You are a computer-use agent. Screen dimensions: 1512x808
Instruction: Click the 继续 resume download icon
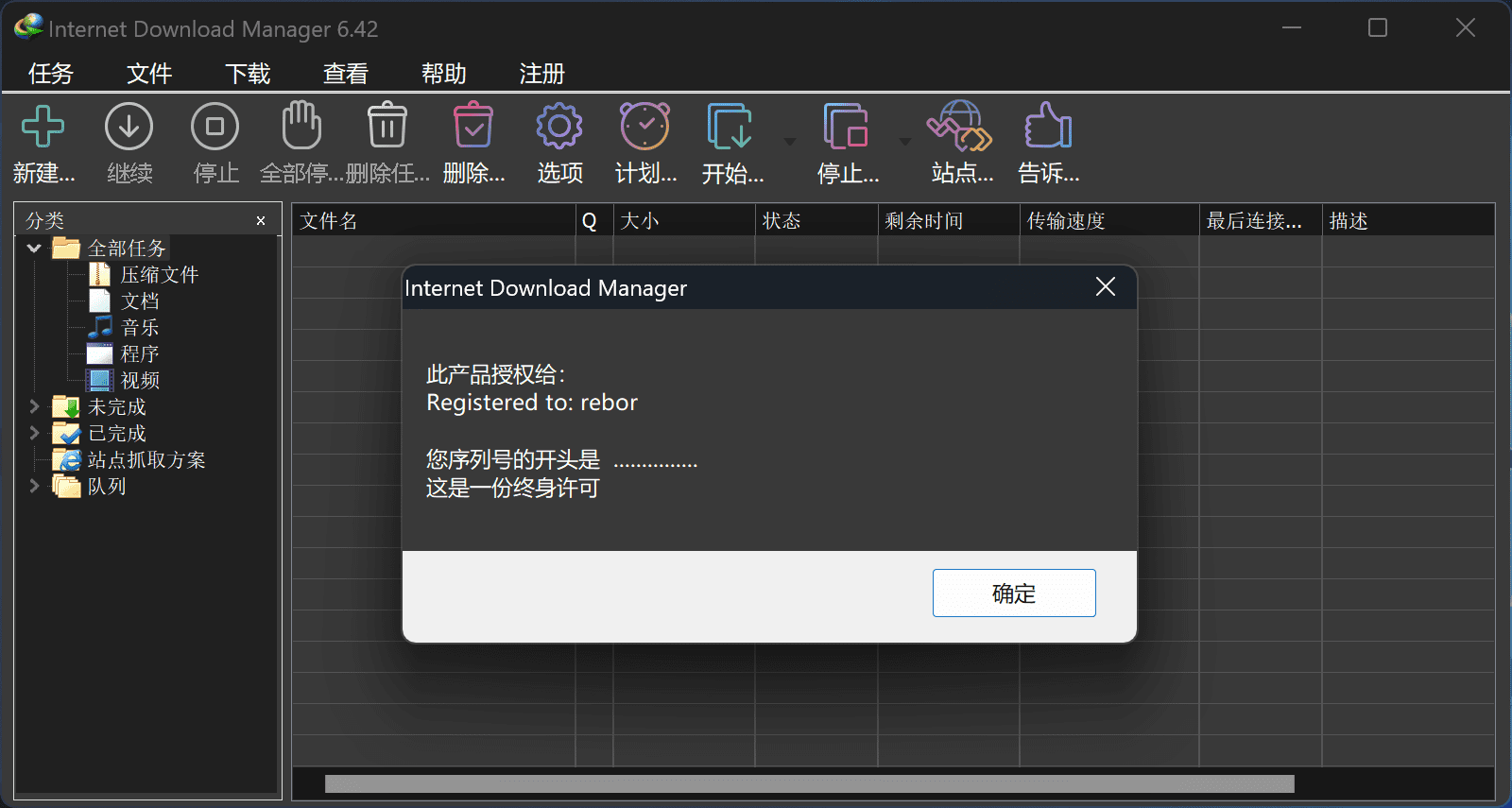click(x=129, y=127)
